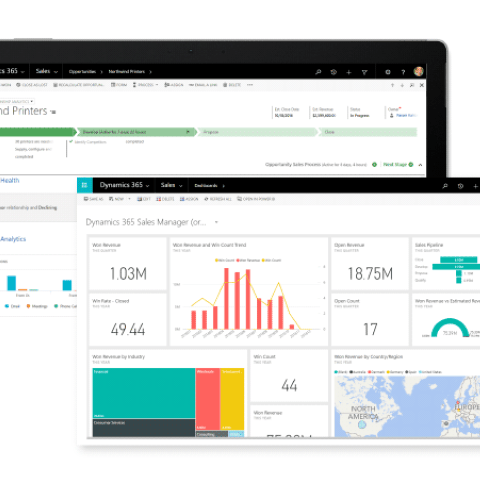Open recent items clock in the Dashboards window

(x=460, y=186)
